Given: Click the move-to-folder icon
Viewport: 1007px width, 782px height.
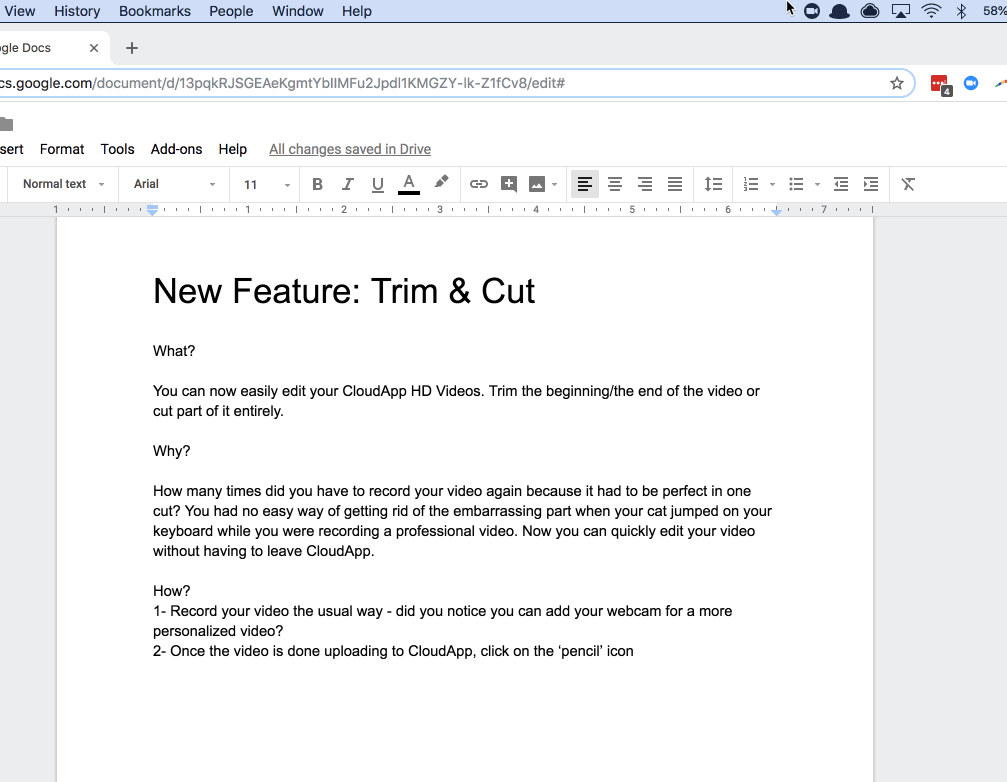Looking at the screenshot, I should pyautogui.click(x=6, y=124).
